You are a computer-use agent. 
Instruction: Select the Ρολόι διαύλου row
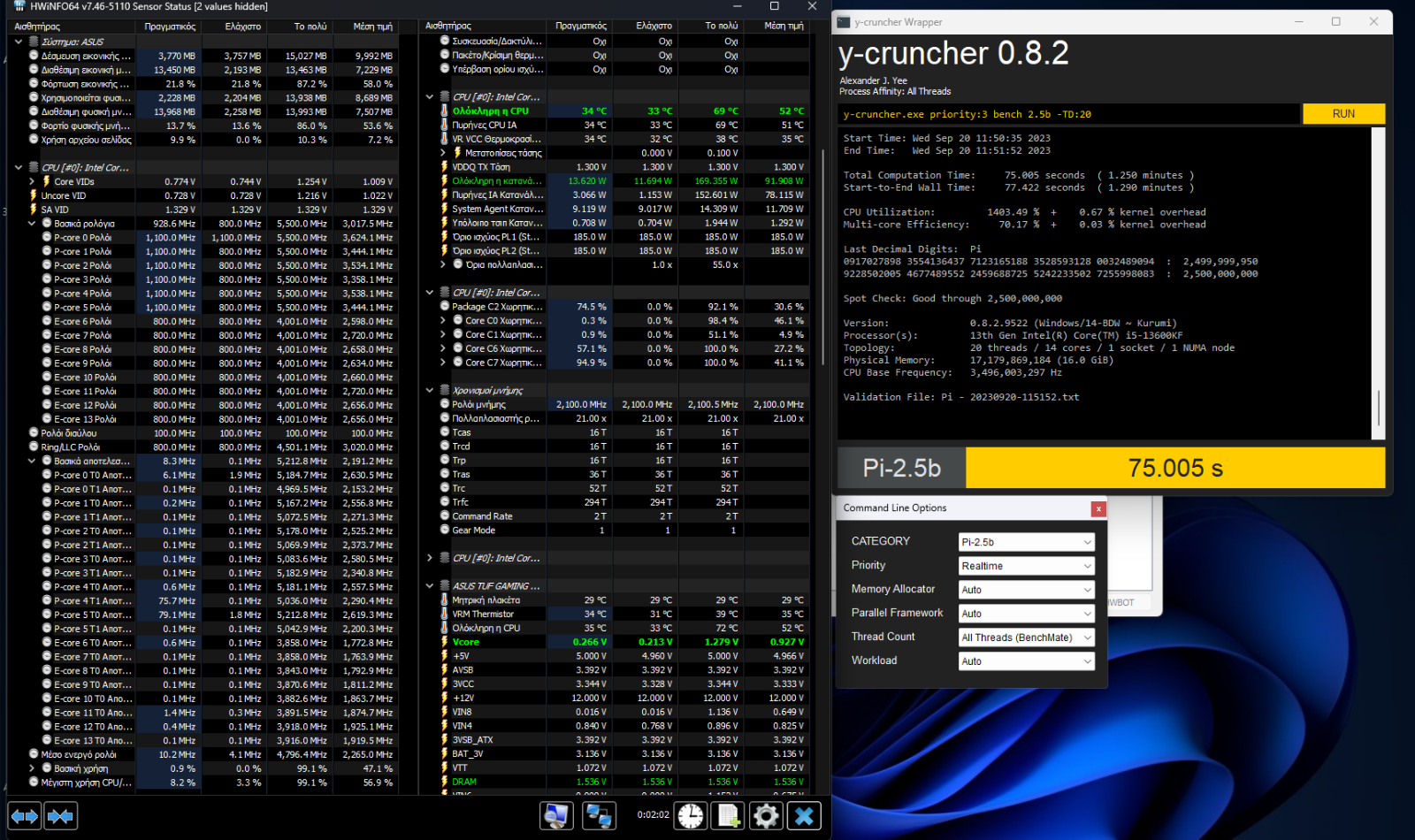[x=203, y=433]
